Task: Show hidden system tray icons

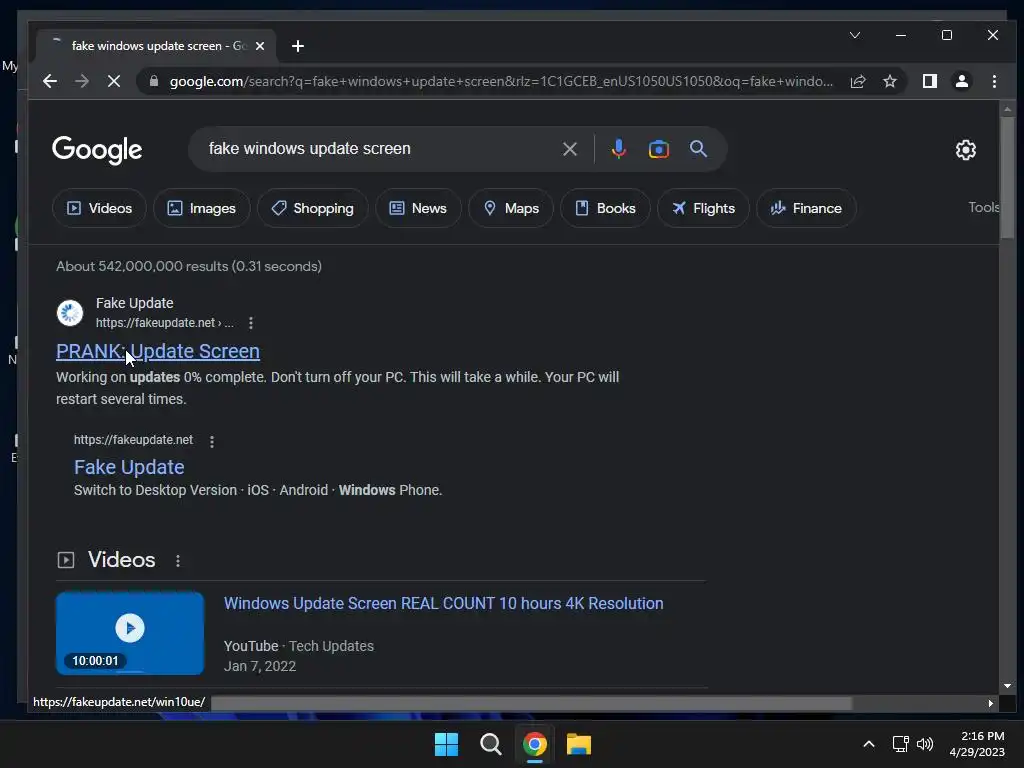Action: [x=869, y=744]
